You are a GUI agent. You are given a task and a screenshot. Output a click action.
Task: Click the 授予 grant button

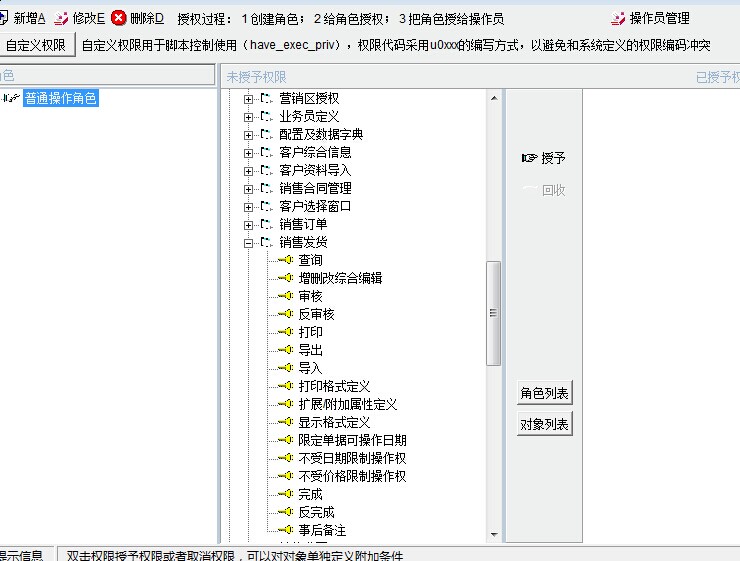point(544,158)
